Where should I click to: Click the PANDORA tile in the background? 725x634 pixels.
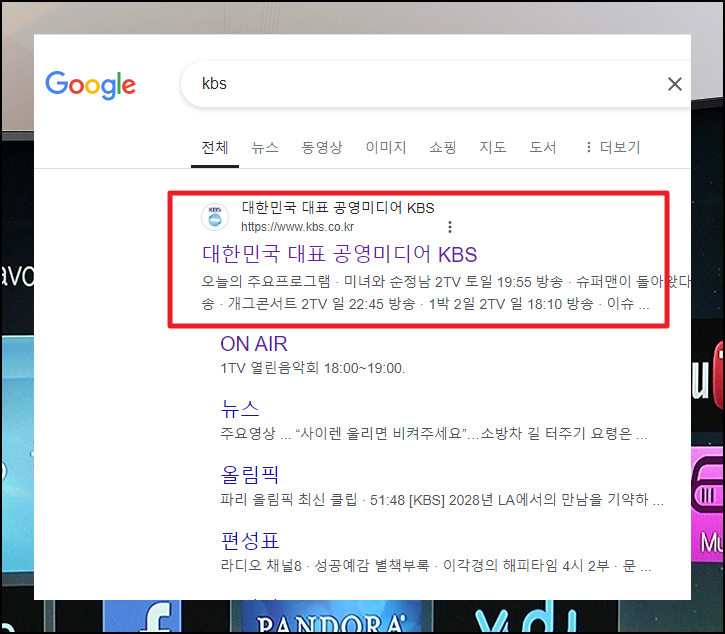tap(332, 616)
